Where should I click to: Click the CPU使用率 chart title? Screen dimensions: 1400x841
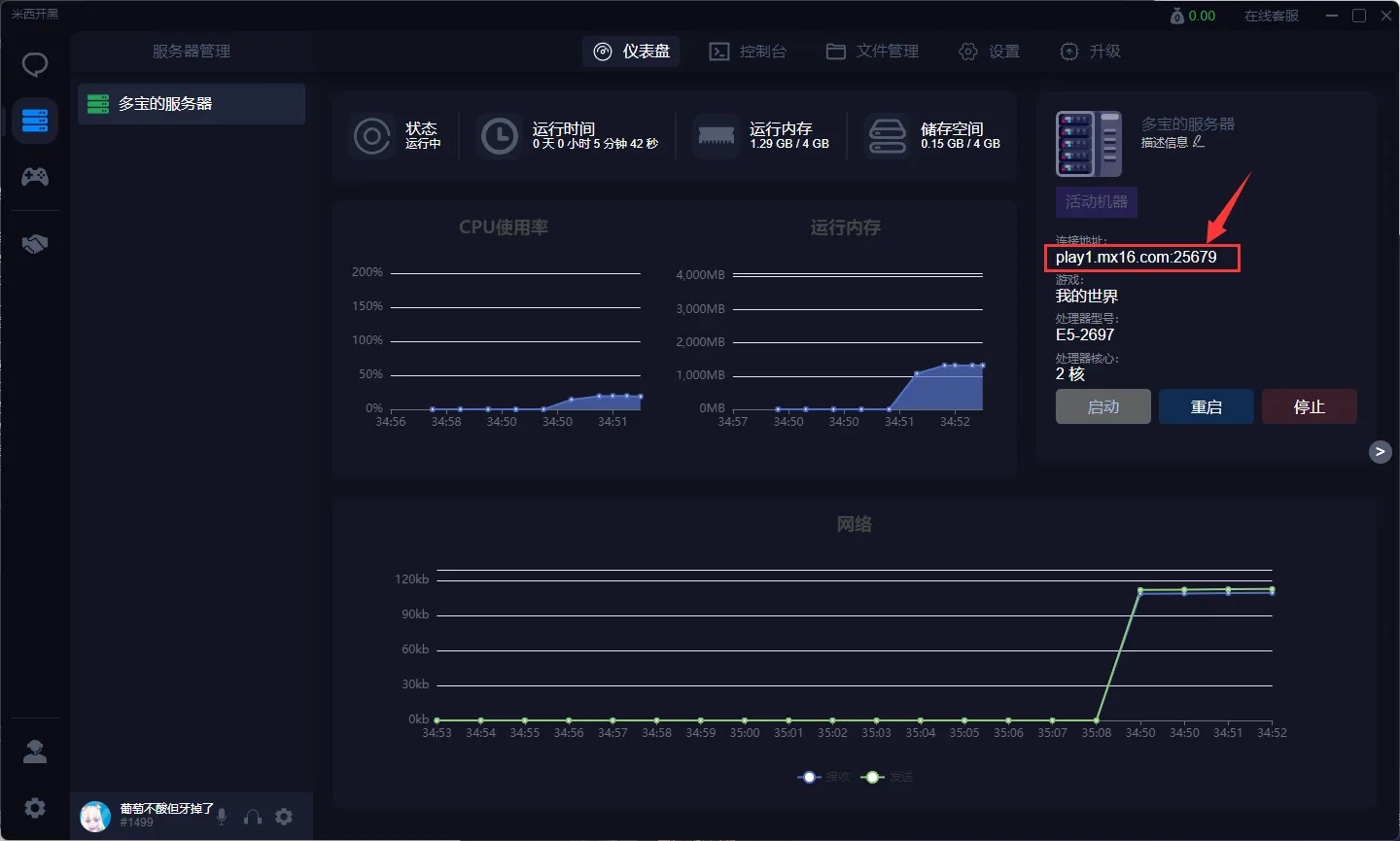click(504, 228)
